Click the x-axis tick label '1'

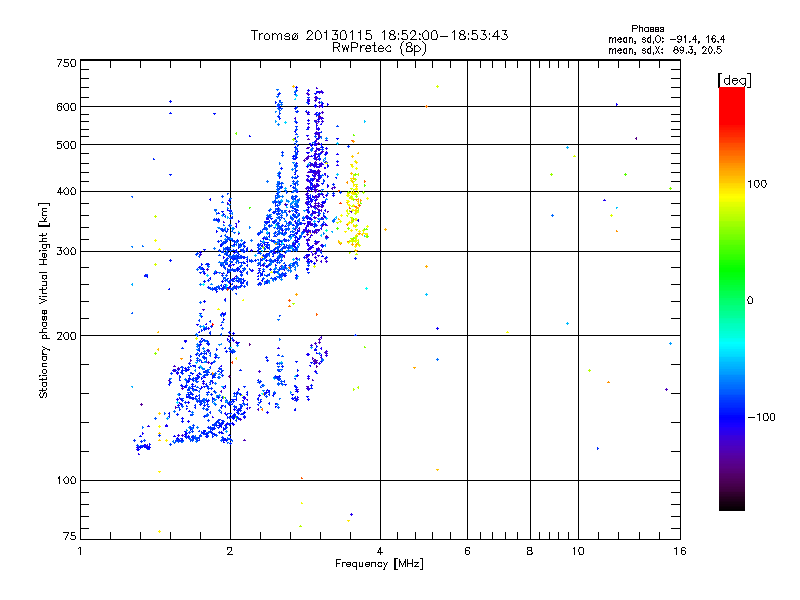click(80, 551)
